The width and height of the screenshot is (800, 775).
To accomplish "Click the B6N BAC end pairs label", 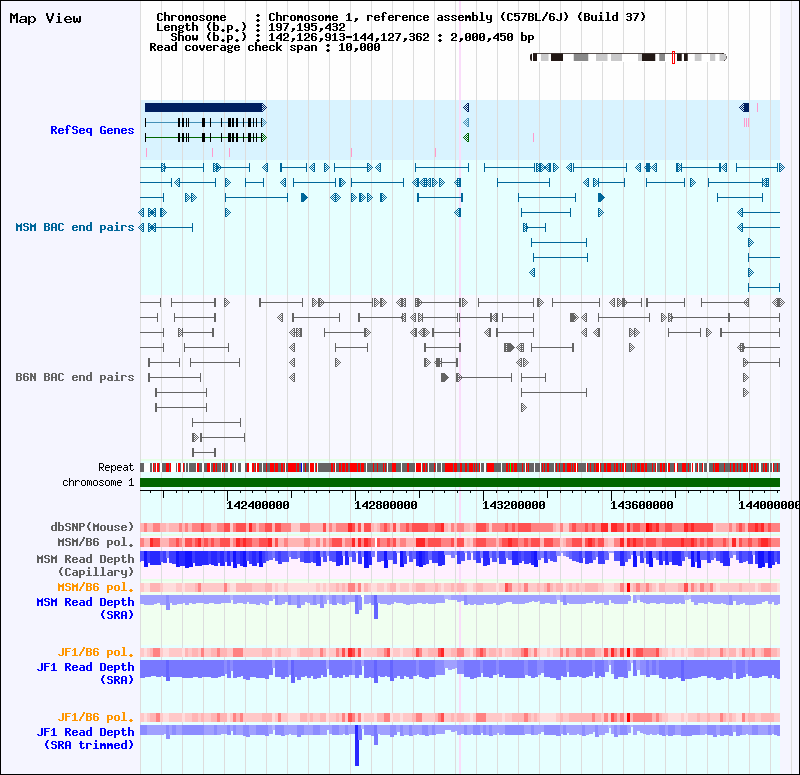I will (74, 377).
